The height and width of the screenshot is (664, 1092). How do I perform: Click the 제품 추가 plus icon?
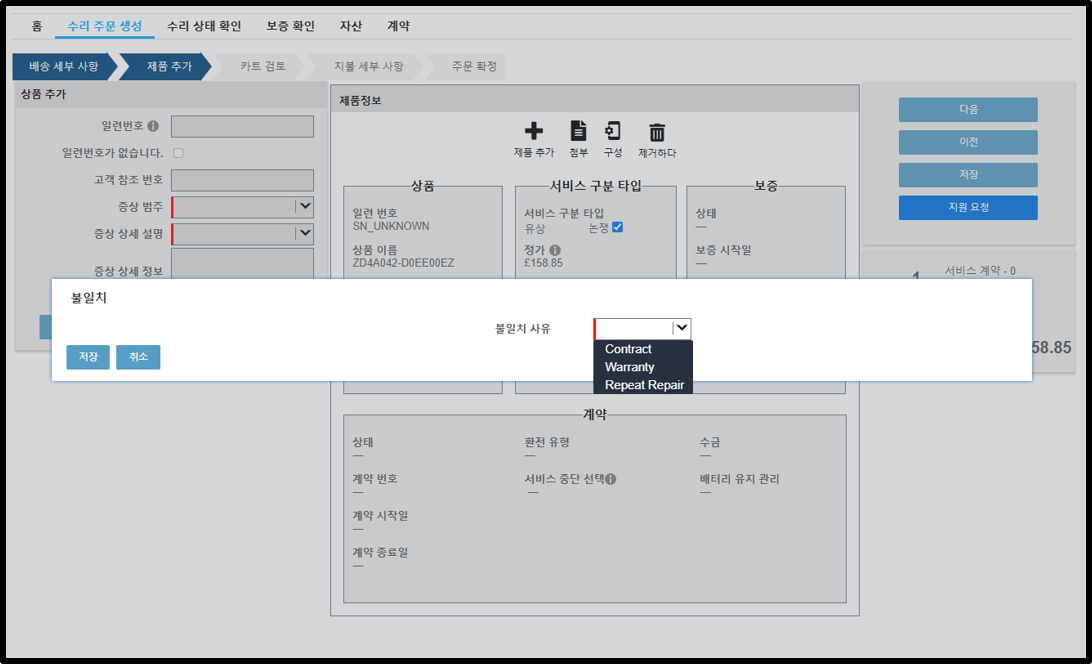[533, 131]
